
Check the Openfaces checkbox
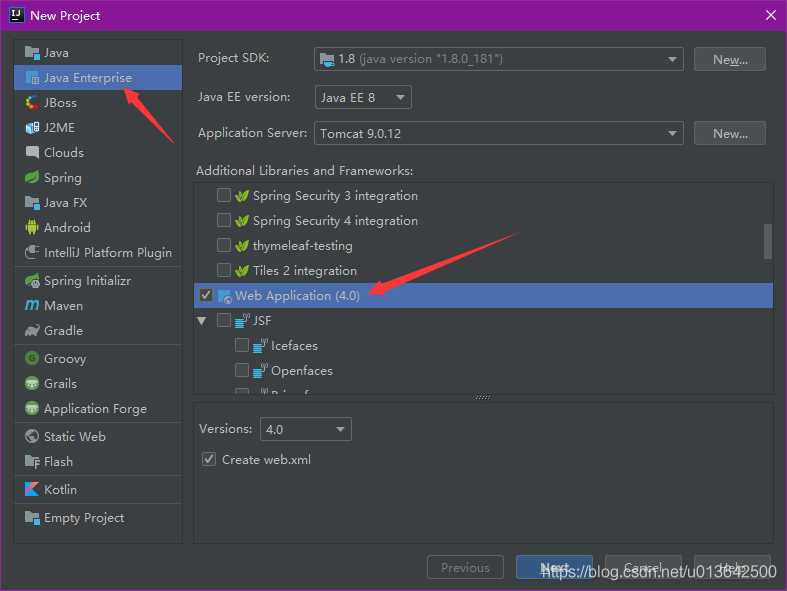[x=242, y=370]
